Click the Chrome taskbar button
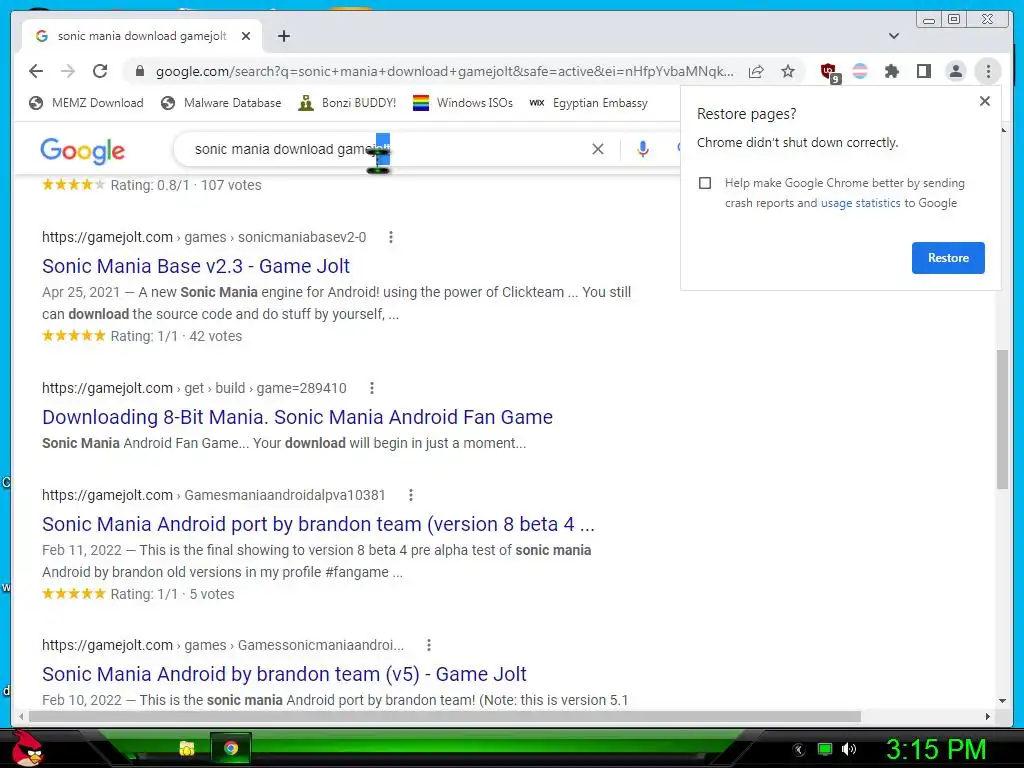The width and height of the screenshot is (1024, 768). [x=231, y=748]
